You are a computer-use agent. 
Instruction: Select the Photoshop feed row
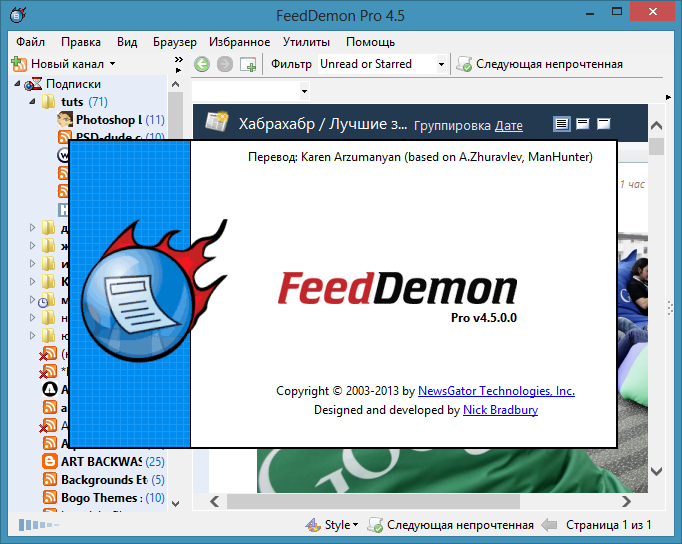[110, 120]
